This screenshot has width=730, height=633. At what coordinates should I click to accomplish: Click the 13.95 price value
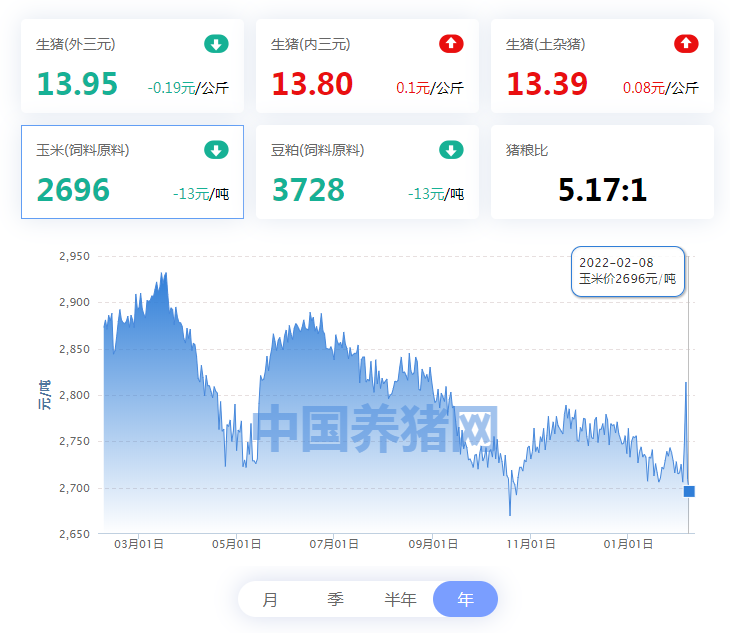77,84
